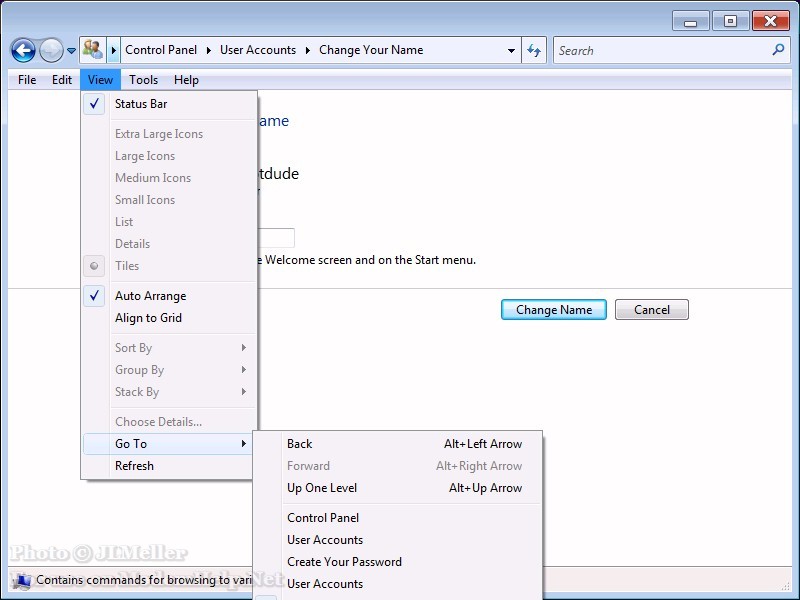Viewport: 800px width, 600px height.
Task: Choose Align to Grid
Action: [169, 318]
